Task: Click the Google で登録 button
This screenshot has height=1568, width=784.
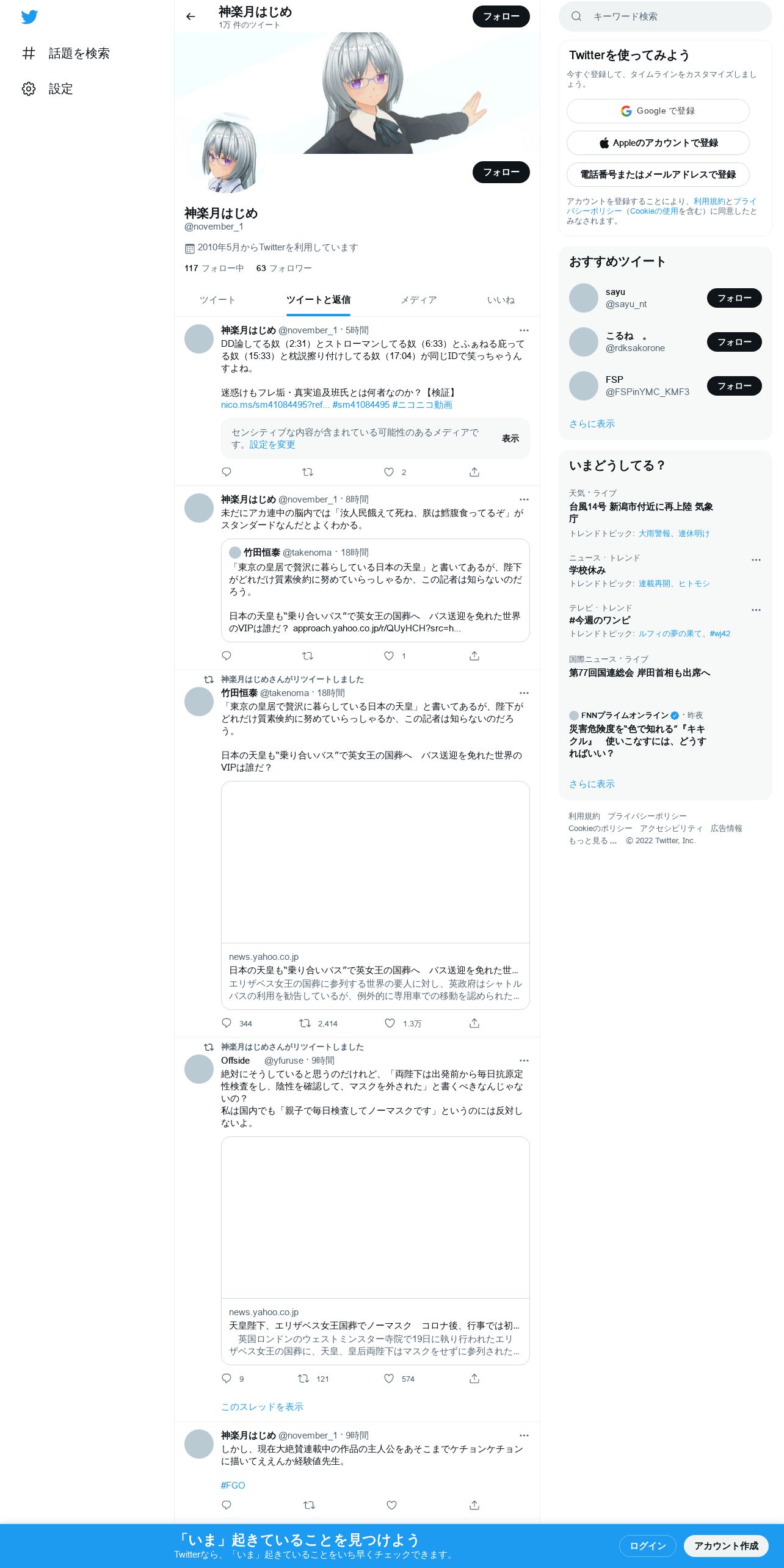Action: tap(658, 111)
